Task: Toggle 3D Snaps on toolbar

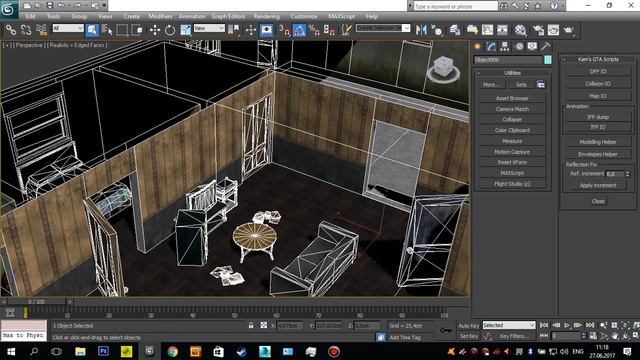Action: coord(284,30)
